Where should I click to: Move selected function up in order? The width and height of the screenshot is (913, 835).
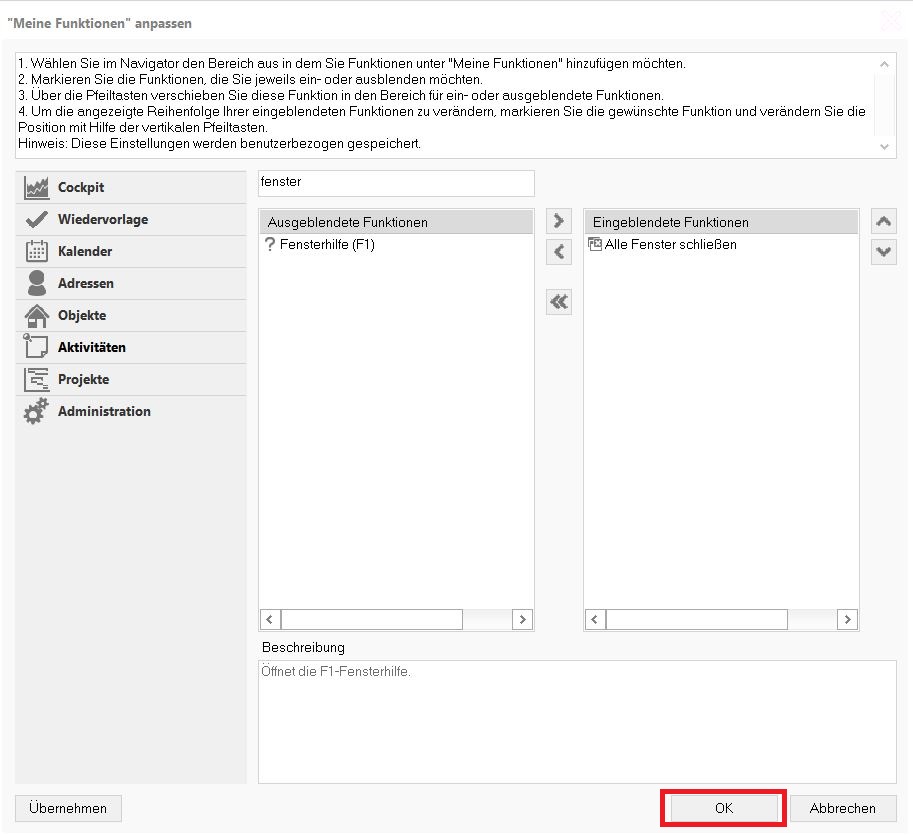point(883,221)
